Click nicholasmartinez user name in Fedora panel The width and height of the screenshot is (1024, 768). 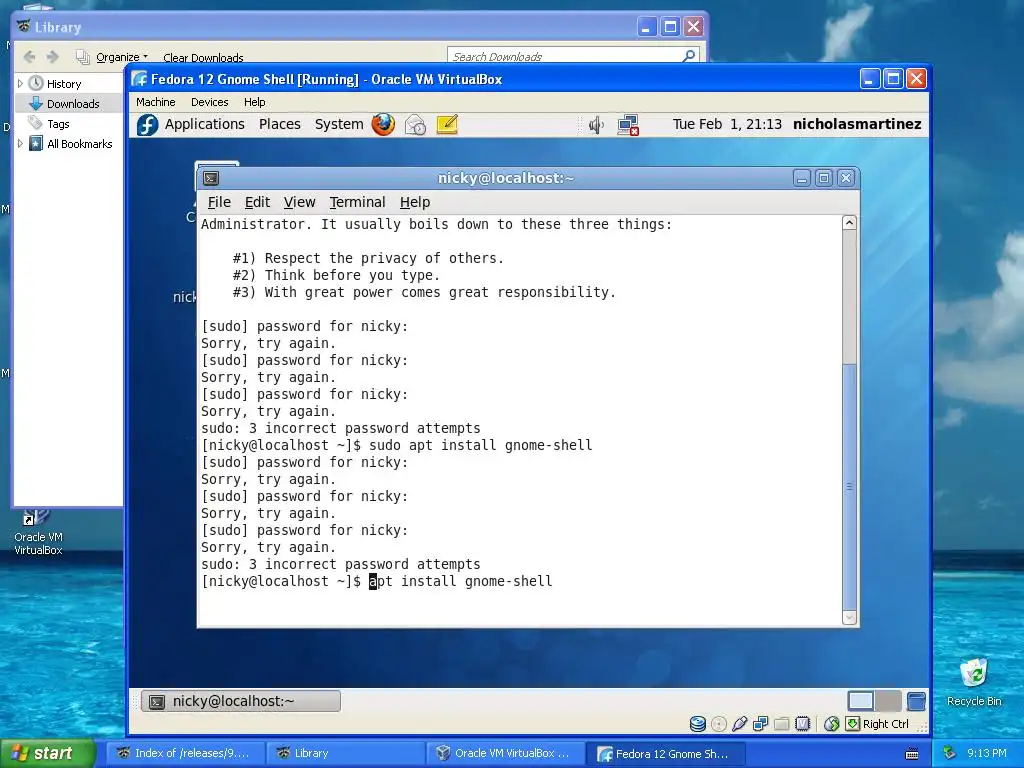(857, 124)
